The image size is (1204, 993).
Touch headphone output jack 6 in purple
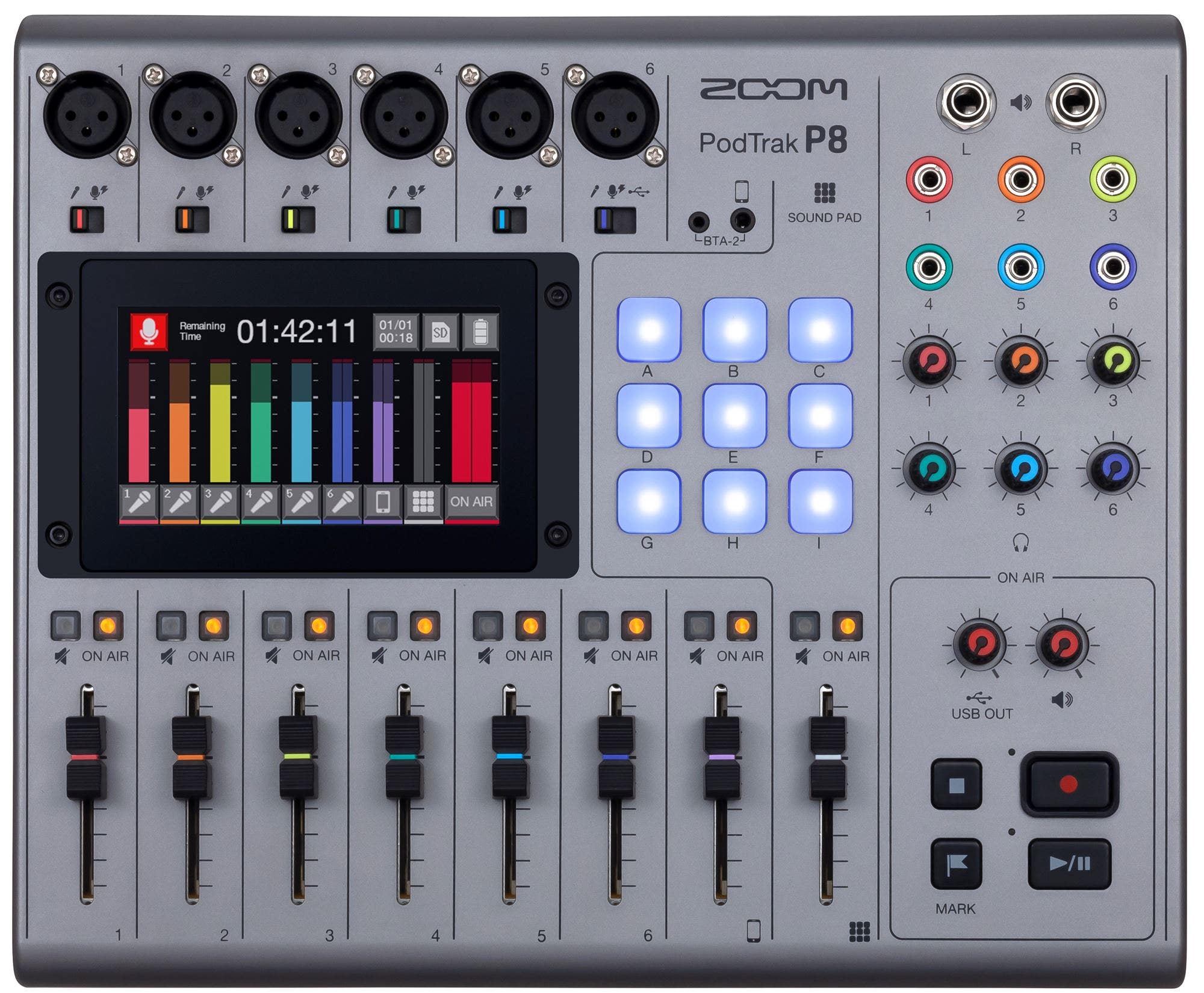[x=1113, y=267]
